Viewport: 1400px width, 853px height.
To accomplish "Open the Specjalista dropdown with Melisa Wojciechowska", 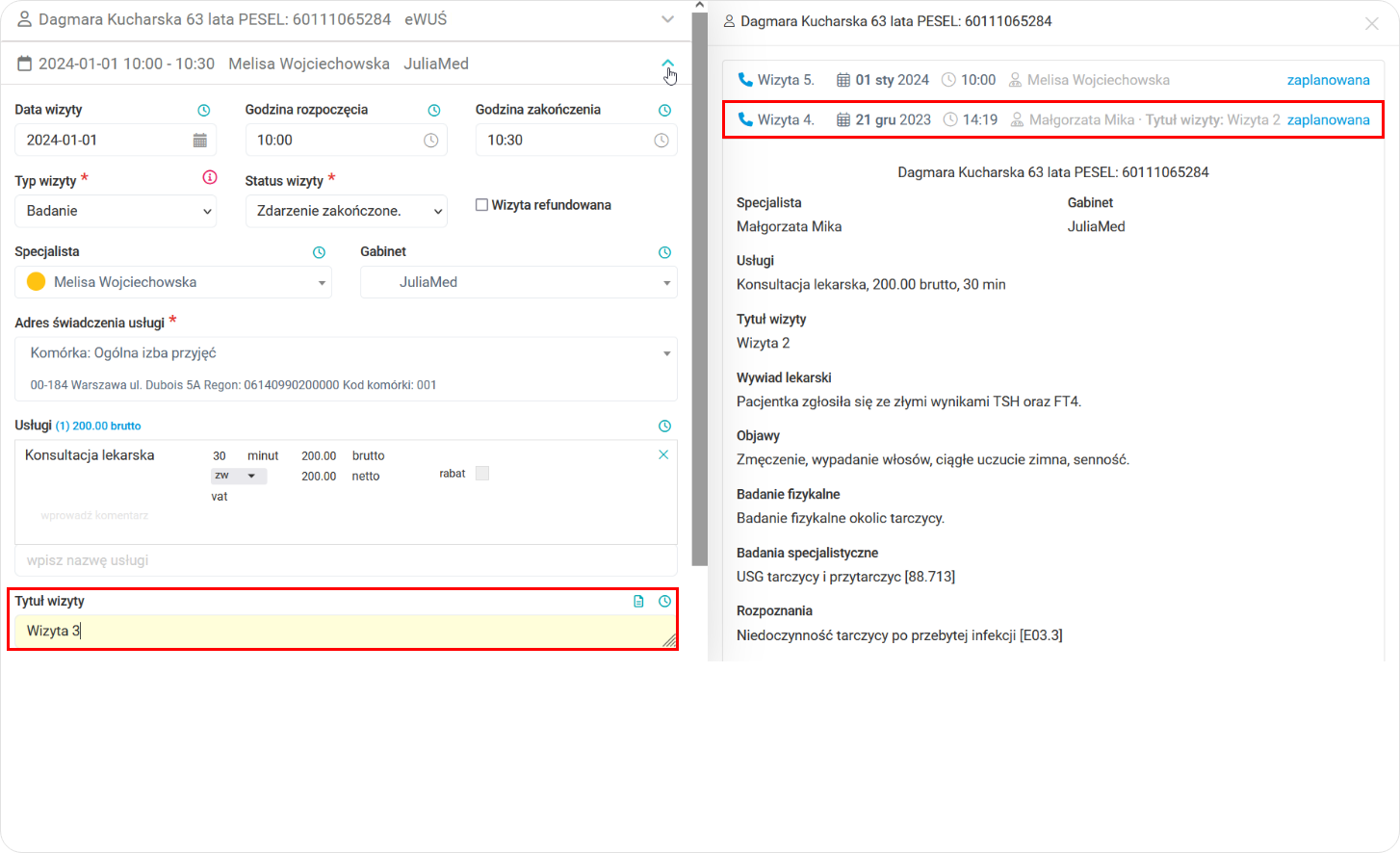I will click(x=173, y=282).
